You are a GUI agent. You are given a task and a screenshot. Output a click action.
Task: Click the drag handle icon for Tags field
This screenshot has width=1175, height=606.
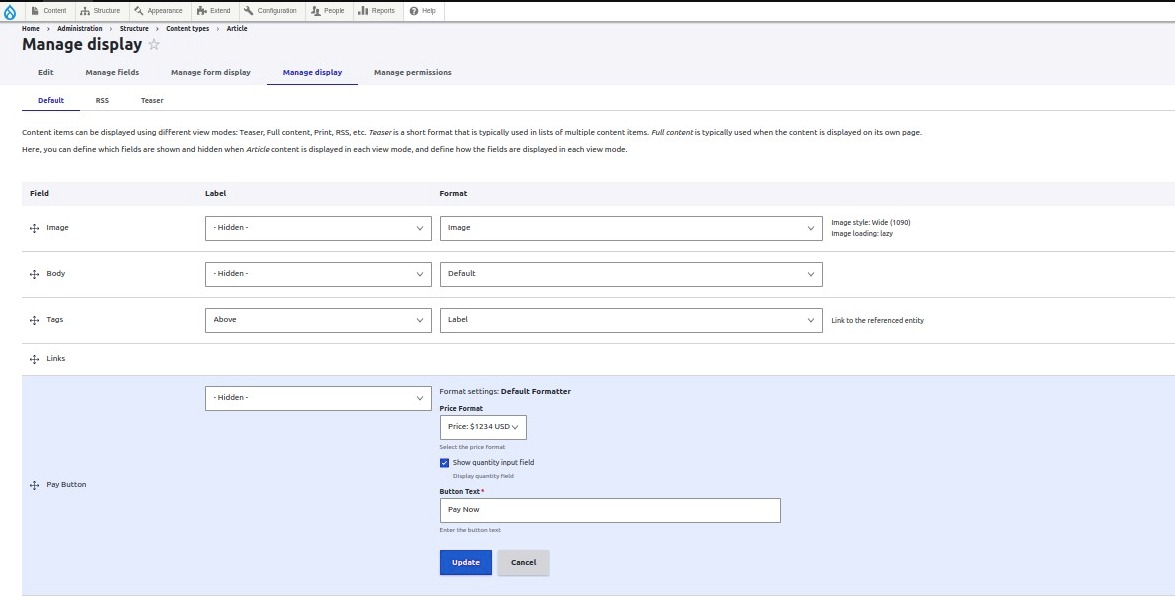pyautogui.click(x=35, y=320)
